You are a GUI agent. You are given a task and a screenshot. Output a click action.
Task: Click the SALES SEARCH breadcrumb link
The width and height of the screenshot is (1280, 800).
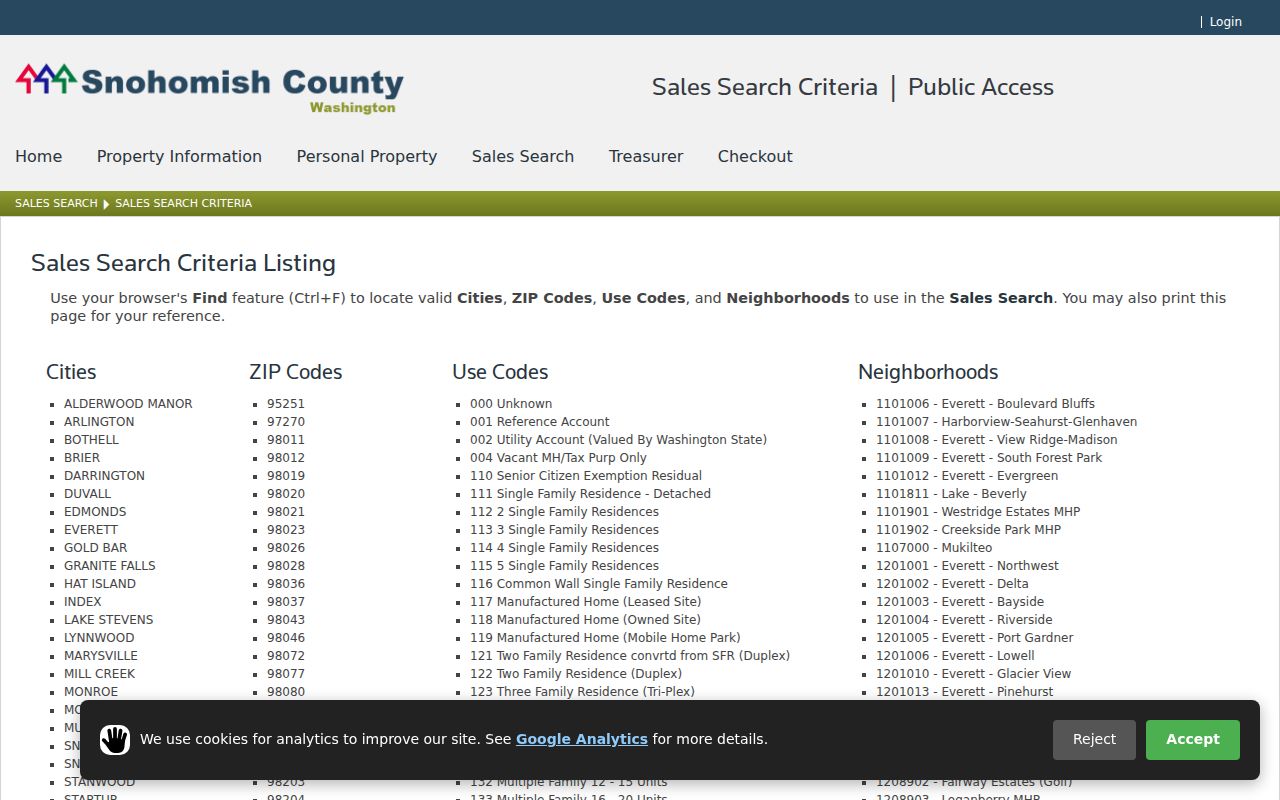click(56, 203)
